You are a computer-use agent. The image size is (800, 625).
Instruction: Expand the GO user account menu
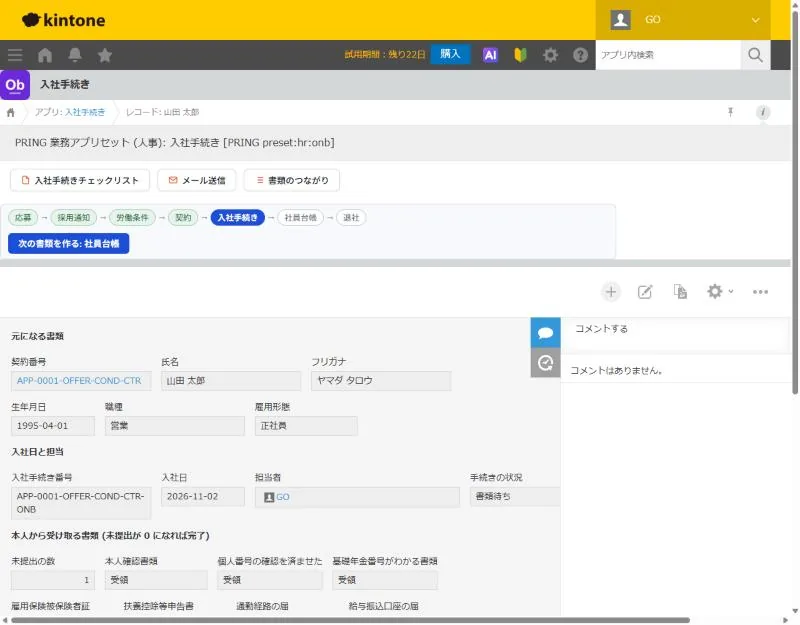click(x=683, y=20)
